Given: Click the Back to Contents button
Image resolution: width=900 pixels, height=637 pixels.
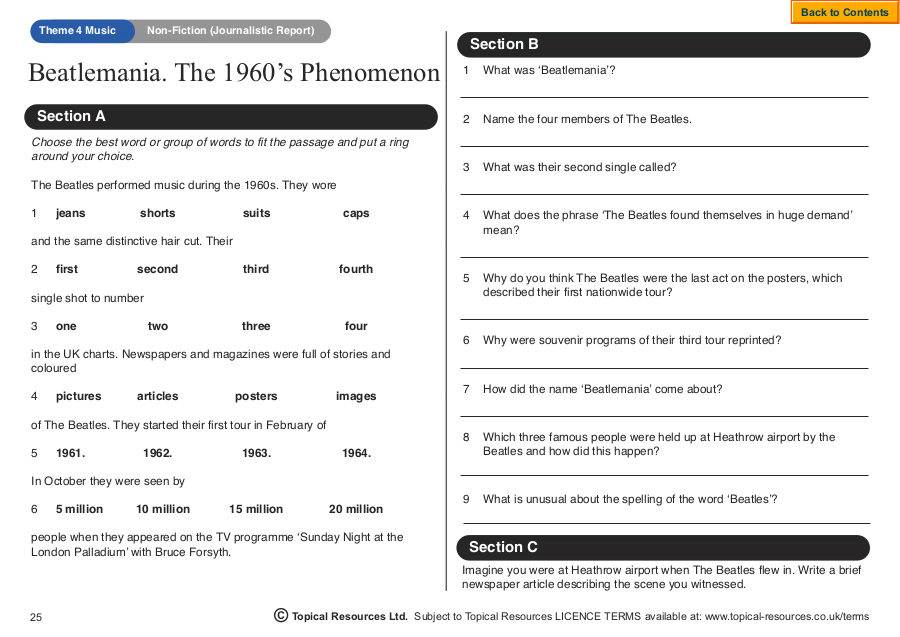Looking at the screenshot, I should pyautogui.click(x=844, y=12).
